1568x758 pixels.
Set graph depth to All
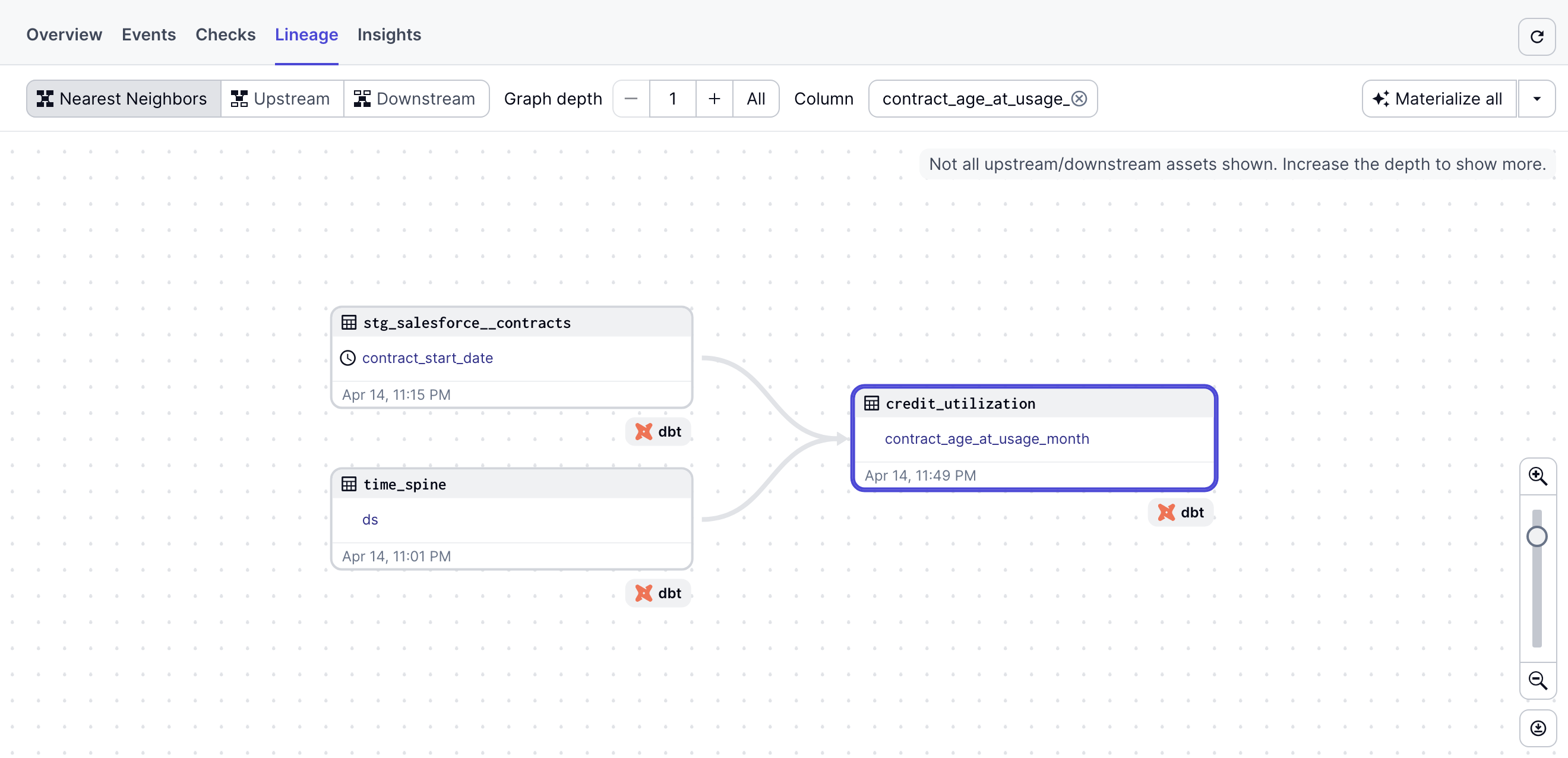(755, 98)
